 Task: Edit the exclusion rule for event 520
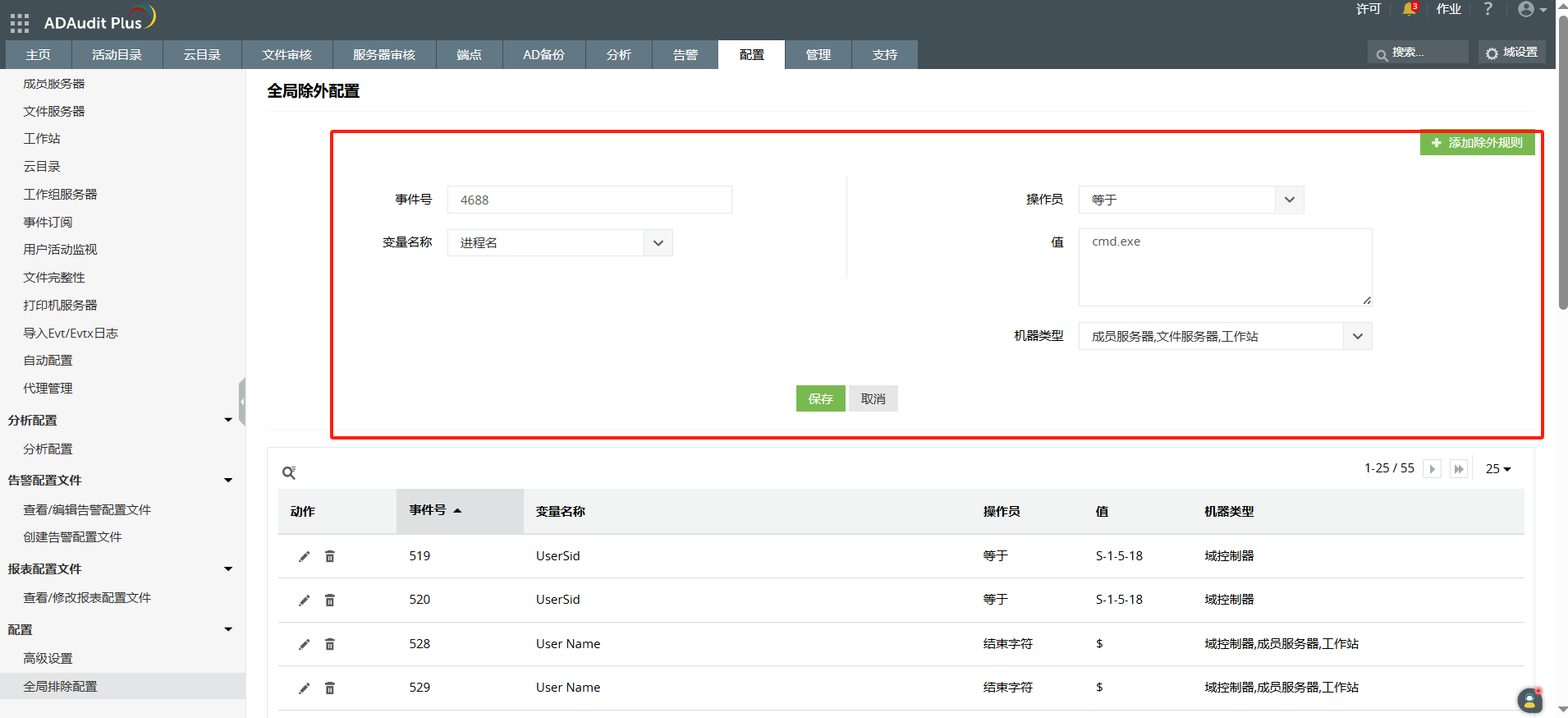tap(304, 600)
